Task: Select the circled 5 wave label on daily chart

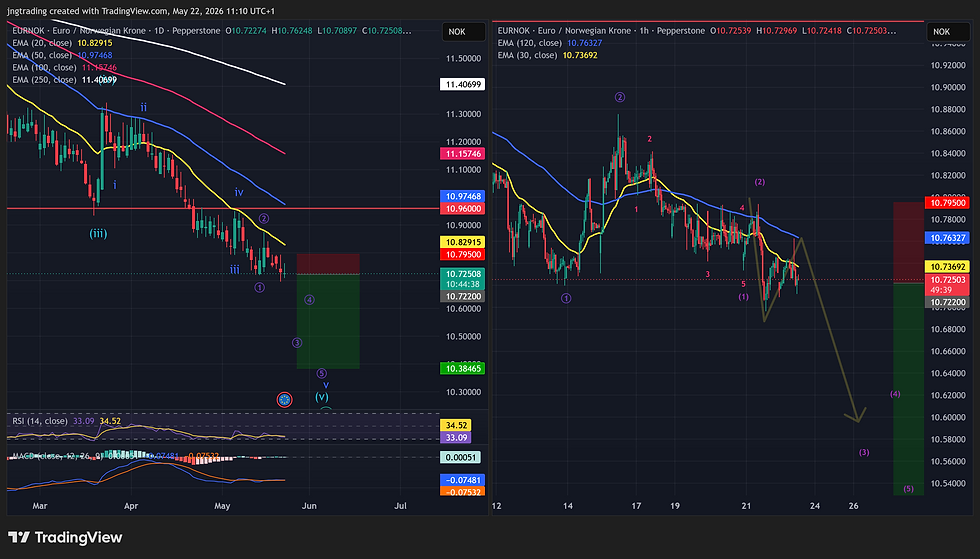Action: click(322, 373)
